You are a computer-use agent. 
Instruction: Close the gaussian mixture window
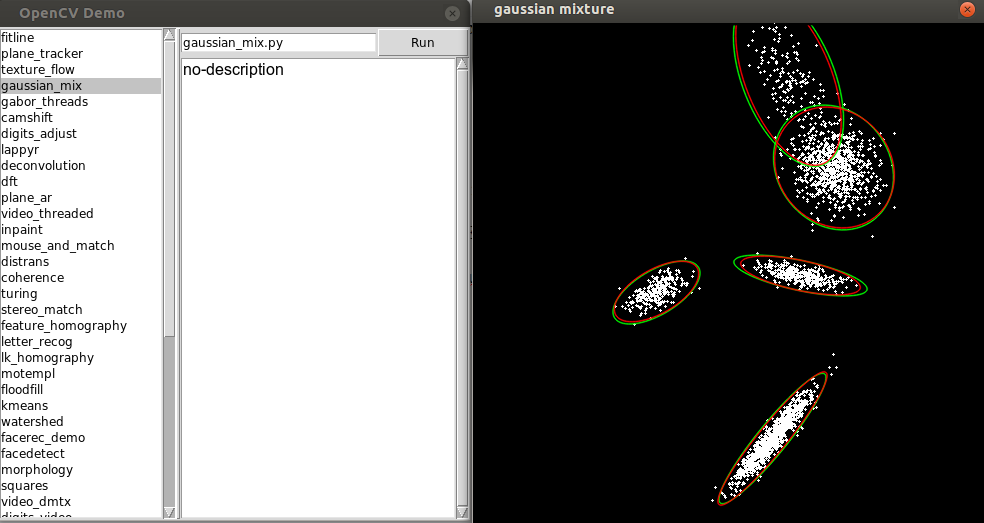966,10
